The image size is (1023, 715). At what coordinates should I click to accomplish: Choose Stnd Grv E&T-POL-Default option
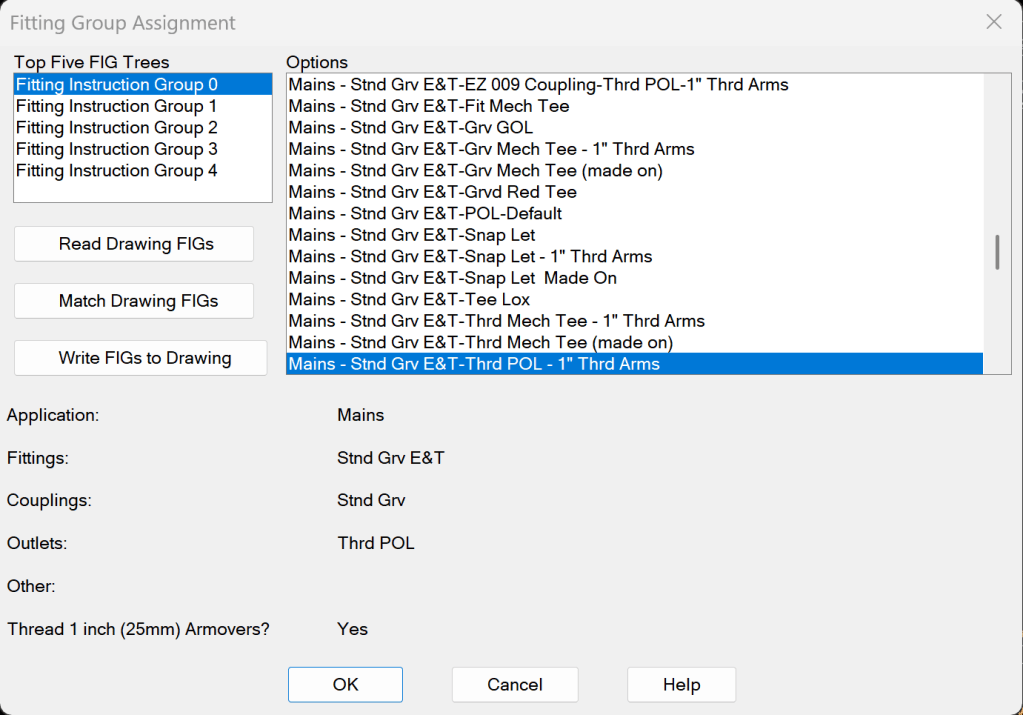(635, 213)
